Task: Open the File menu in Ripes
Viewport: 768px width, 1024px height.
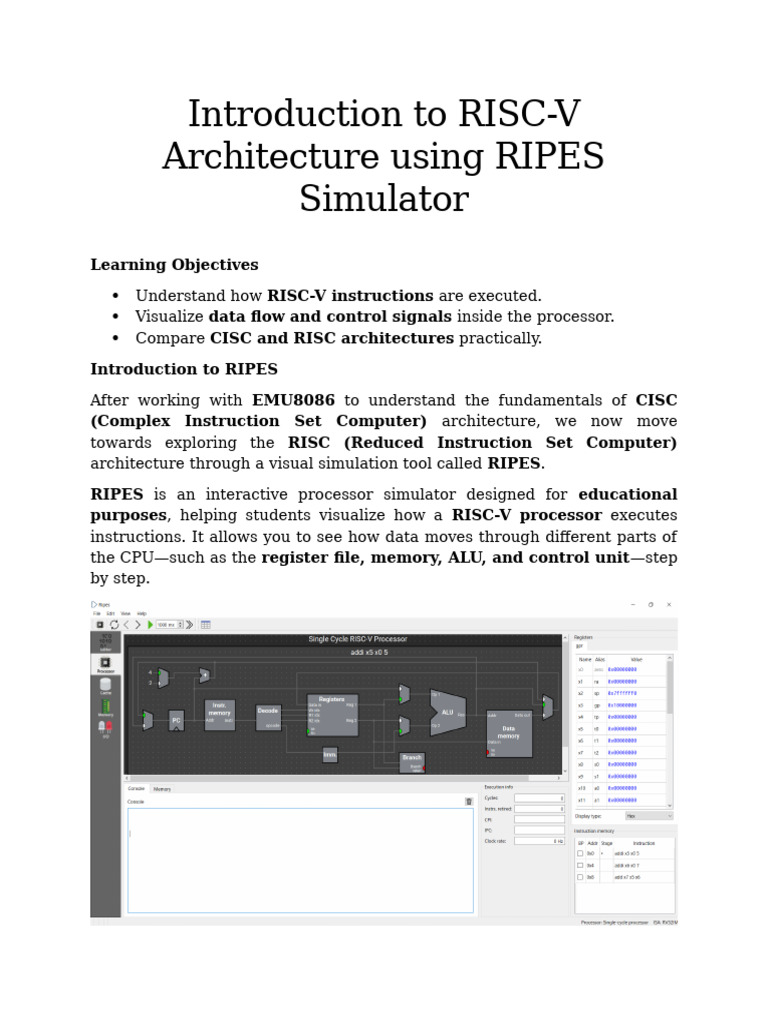Action: pos(97,614)
